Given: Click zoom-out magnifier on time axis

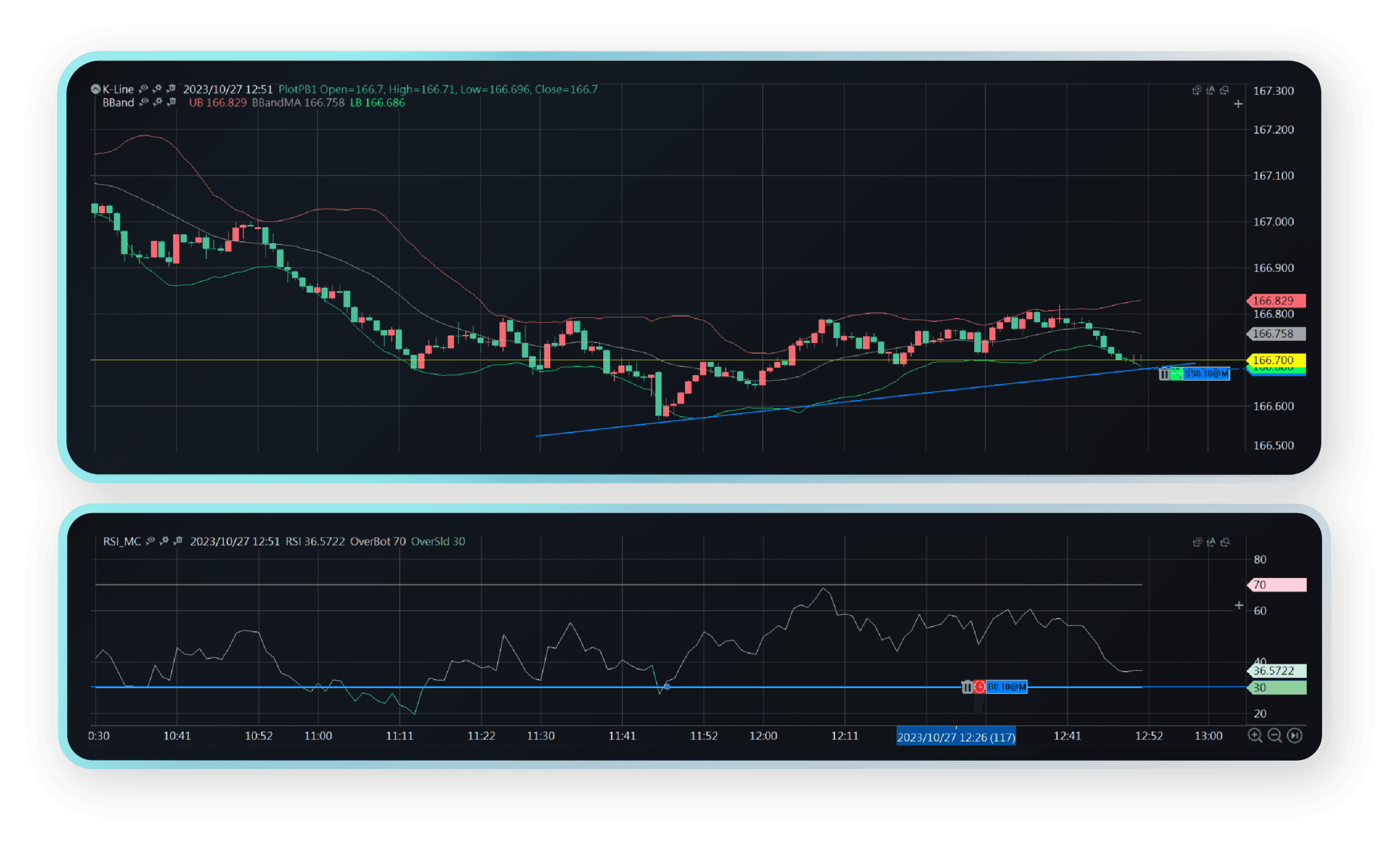Looking at the screenshot, I should coord(1274,735).
